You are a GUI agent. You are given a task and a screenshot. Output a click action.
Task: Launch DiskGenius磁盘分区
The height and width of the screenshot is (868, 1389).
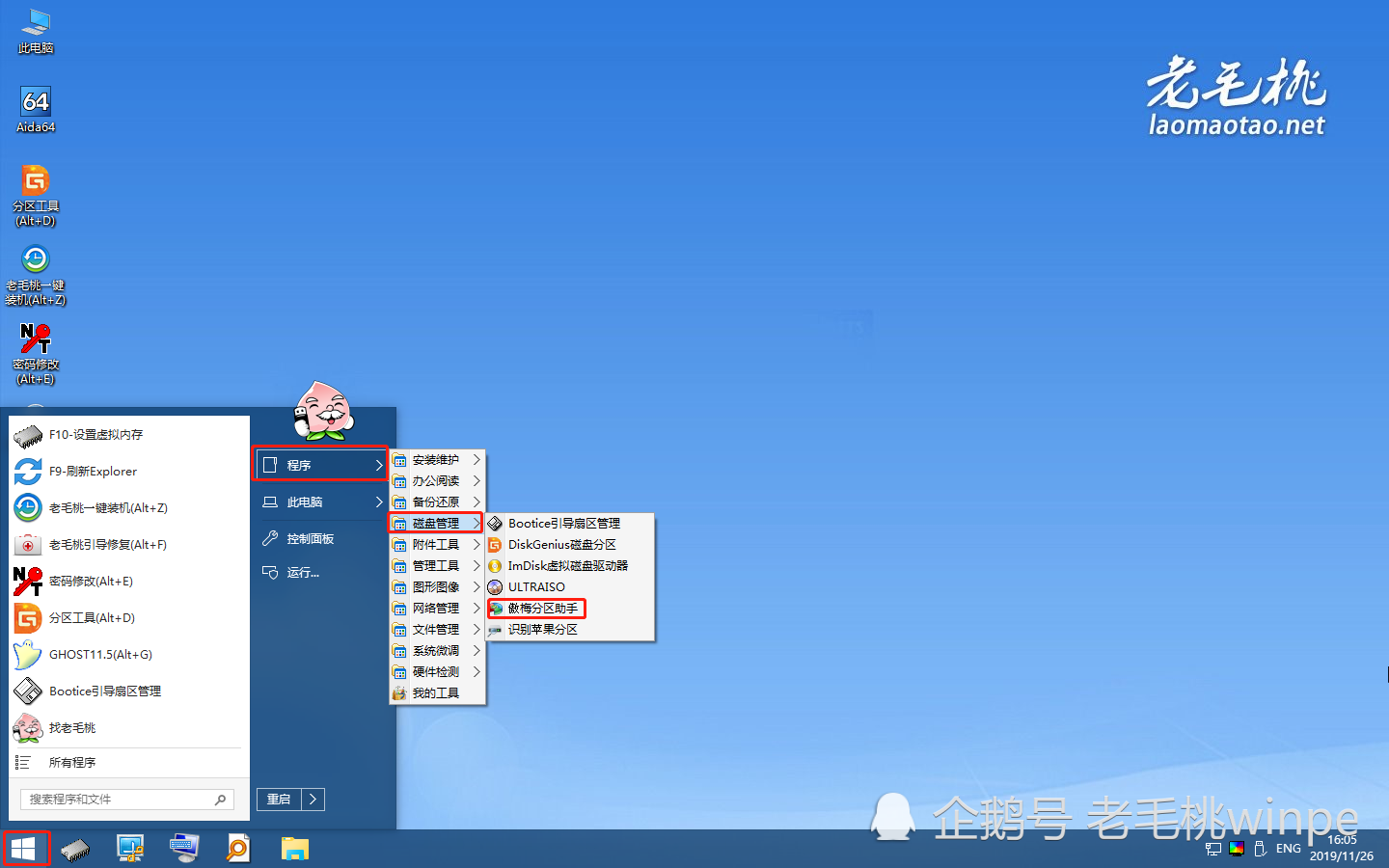[570, 545]
